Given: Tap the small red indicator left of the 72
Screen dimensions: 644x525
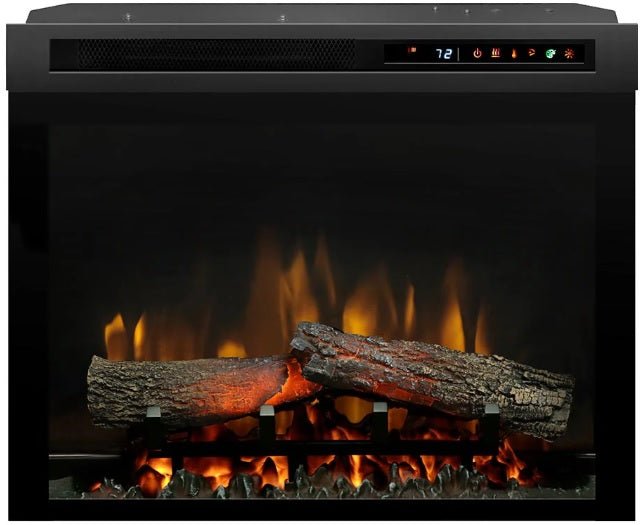Looking at the screenshot, I should 412,50.
